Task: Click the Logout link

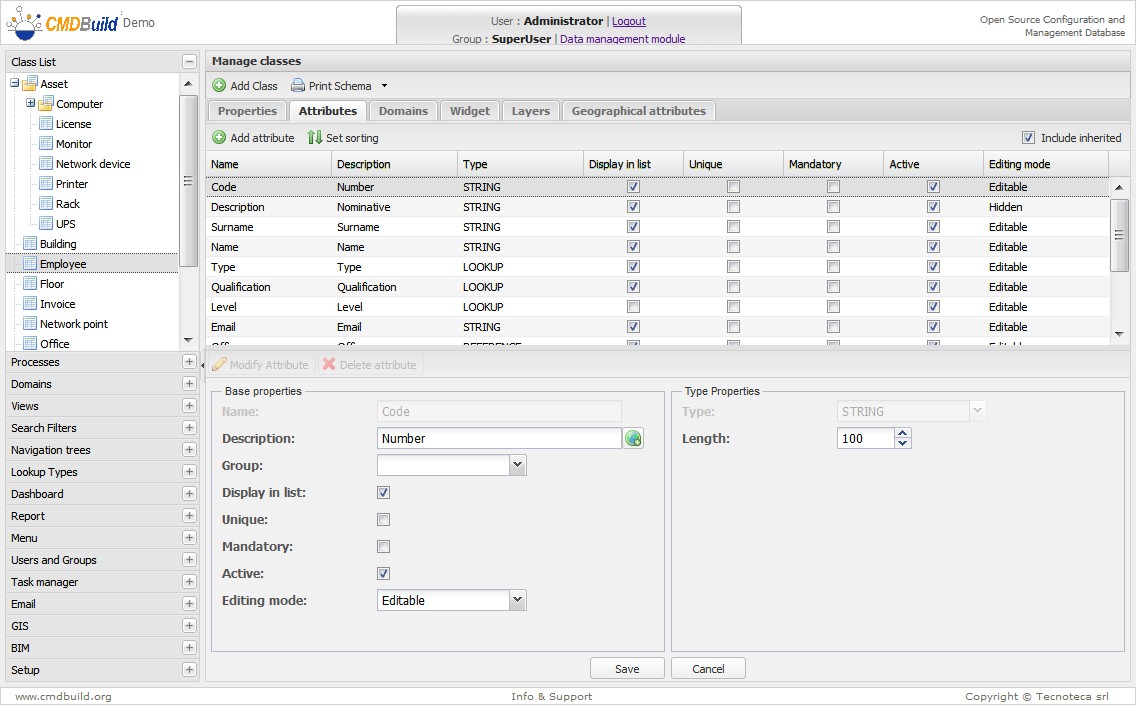Action: [628, 21]
